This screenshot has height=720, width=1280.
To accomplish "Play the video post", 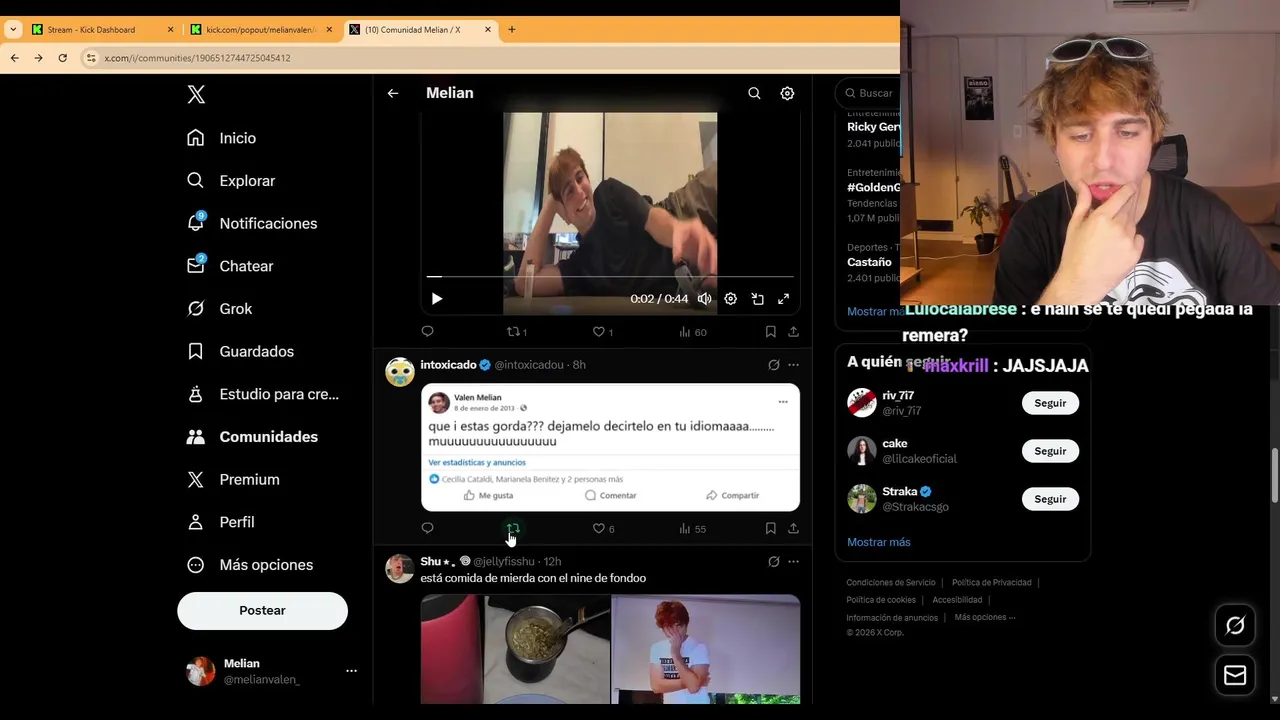I will click(436, 299).
